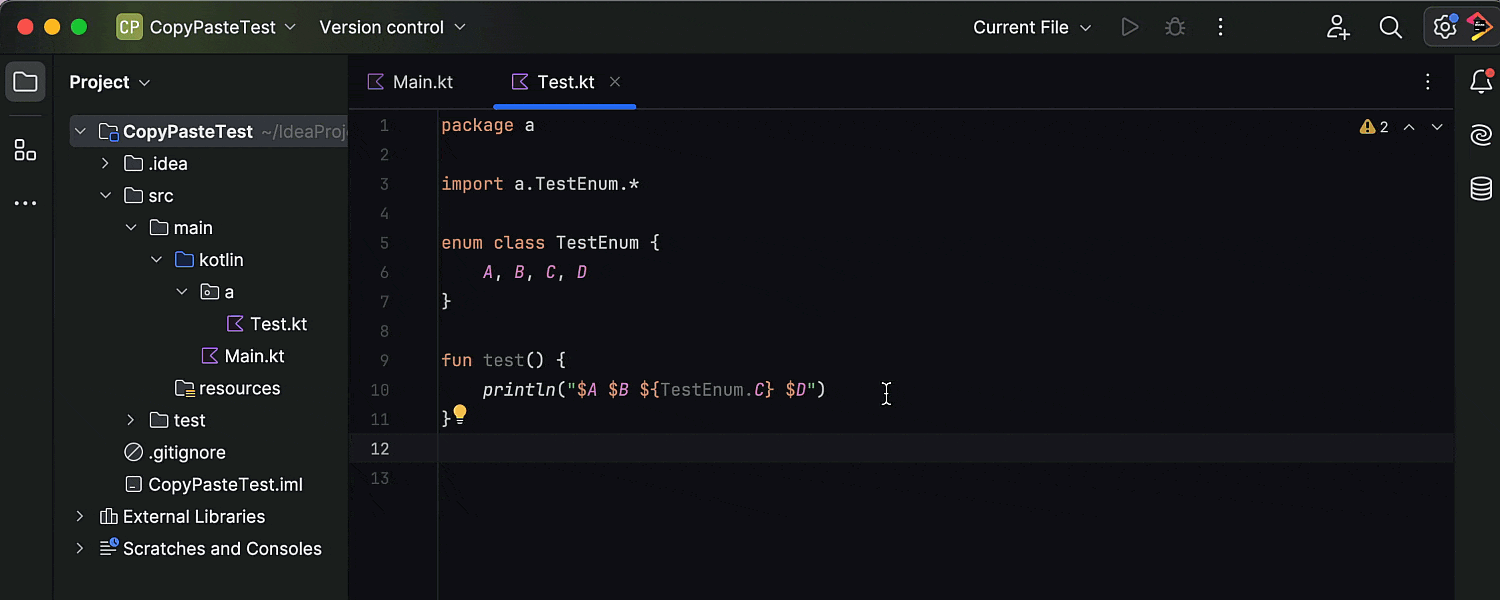Open the Search Everywhere magnifier icon

[1390, 27]
